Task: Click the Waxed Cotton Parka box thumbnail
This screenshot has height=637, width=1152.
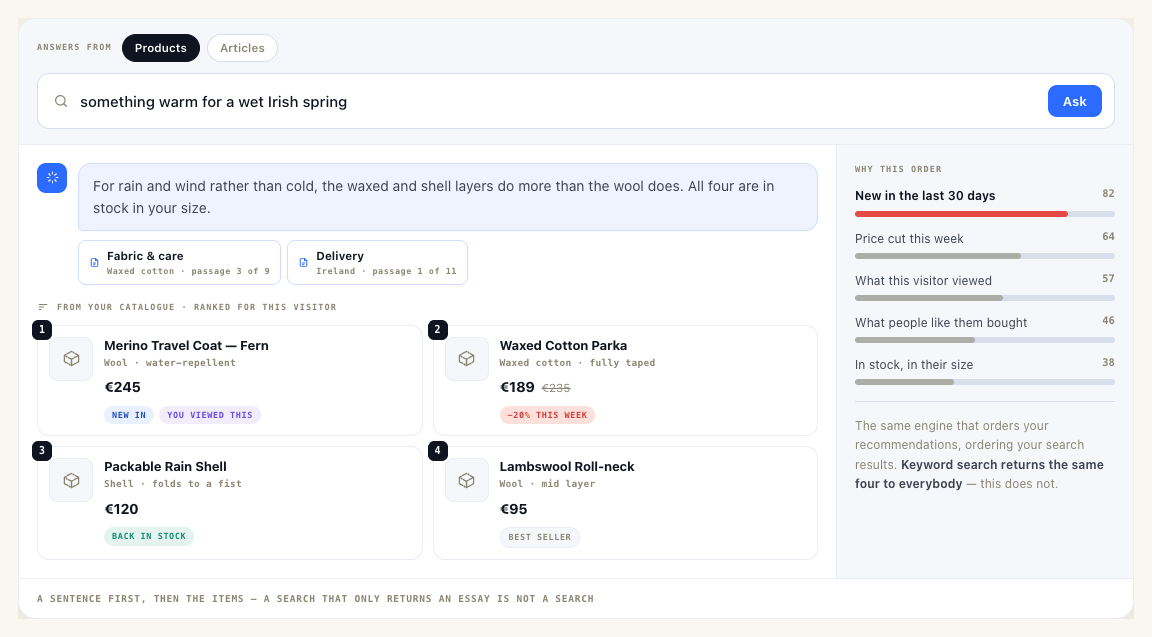Action: click(x=467, y=359)
